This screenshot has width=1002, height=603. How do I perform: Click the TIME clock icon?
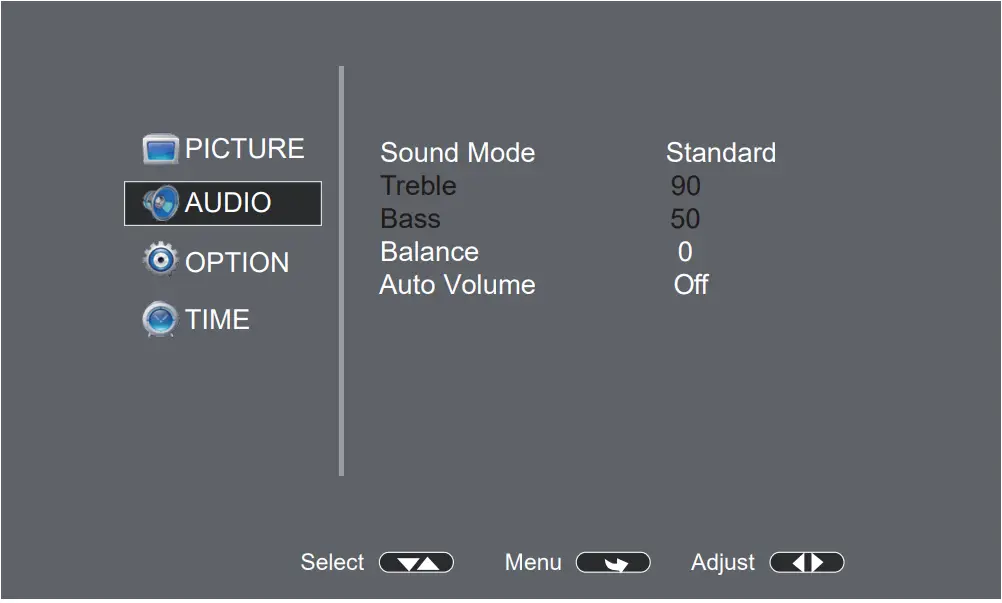click(160, 320)
